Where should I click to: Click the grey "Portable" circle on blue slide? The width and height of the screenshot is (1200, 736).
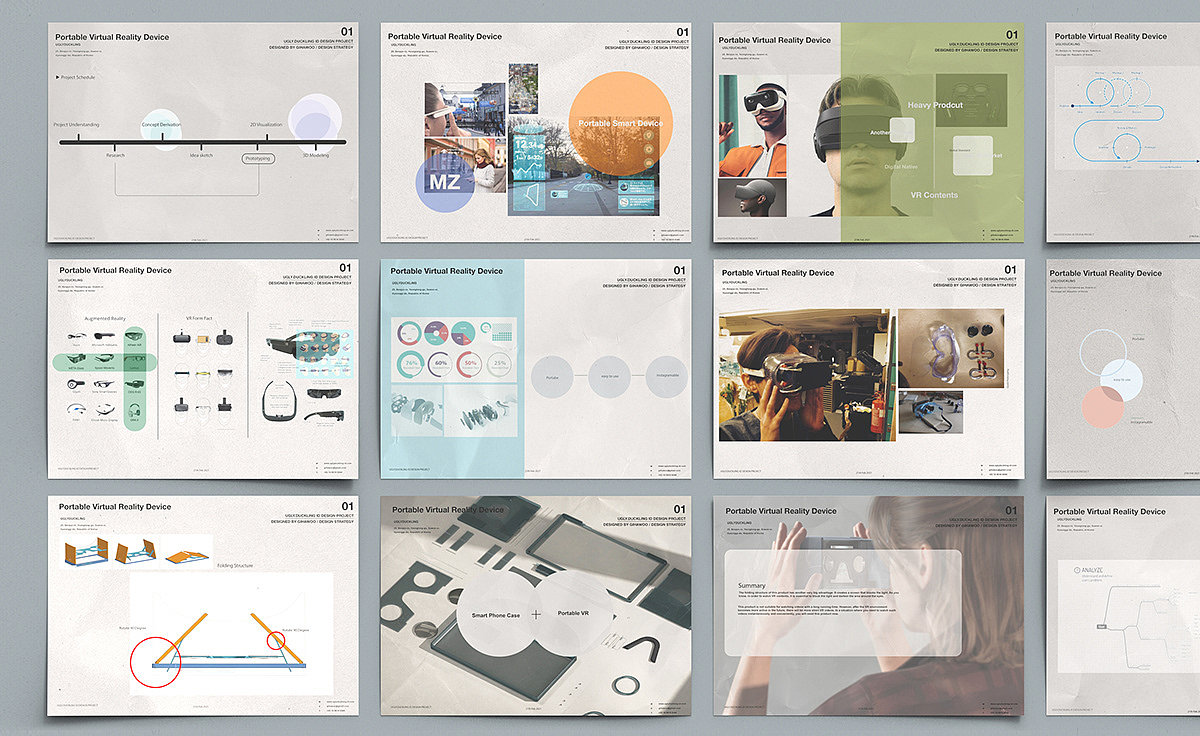click(552, 377)
